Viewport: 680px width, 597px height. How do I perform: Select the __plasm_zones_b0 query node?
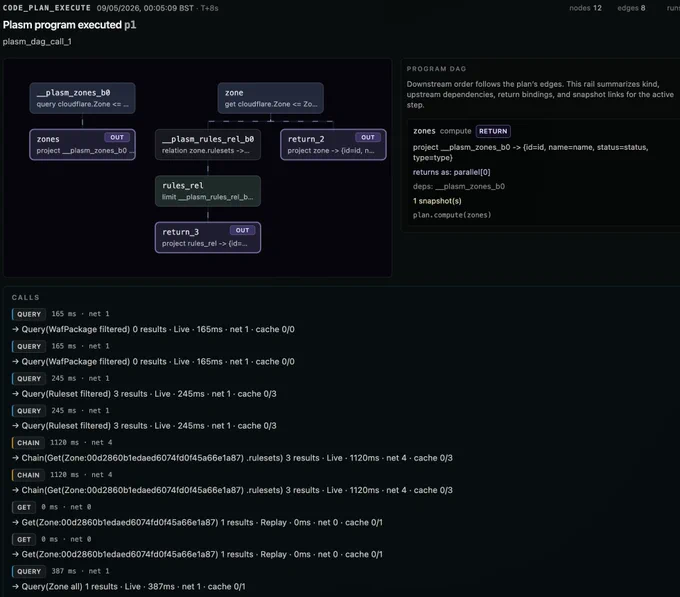click(x=82, y=98)
